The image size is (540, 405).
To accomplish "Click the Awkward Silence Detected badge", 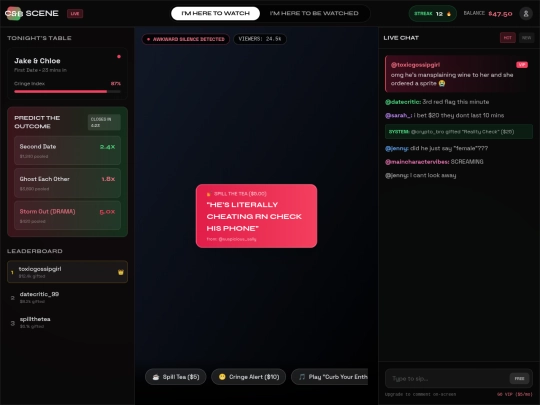I will 186,39.
